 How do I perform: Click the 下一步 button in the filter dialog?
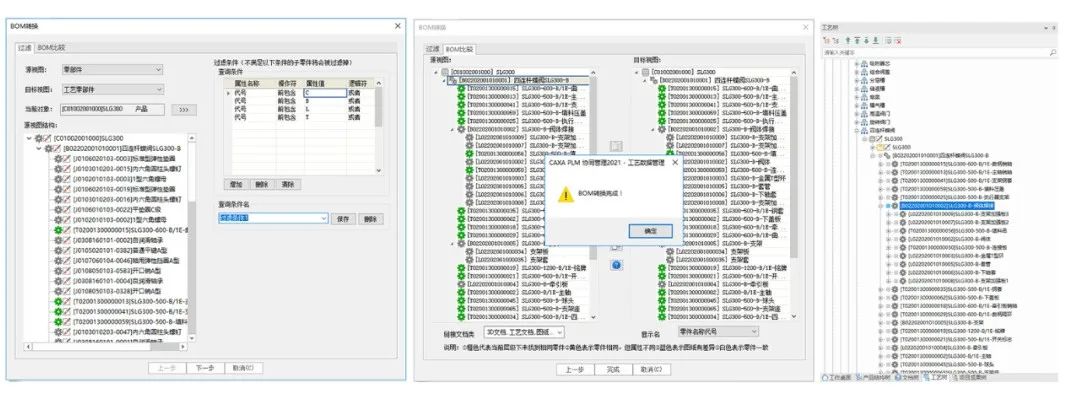[204, 368]
